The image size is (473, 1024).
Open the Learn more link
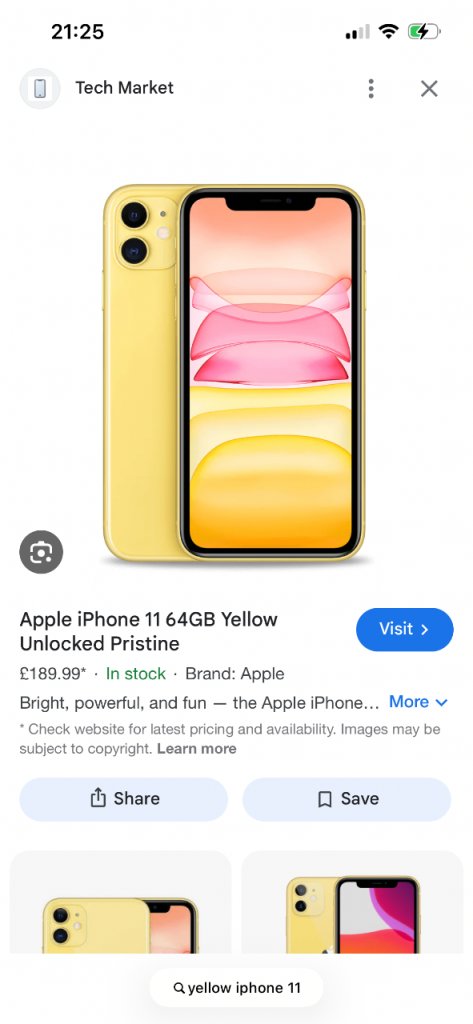[197, 748]
